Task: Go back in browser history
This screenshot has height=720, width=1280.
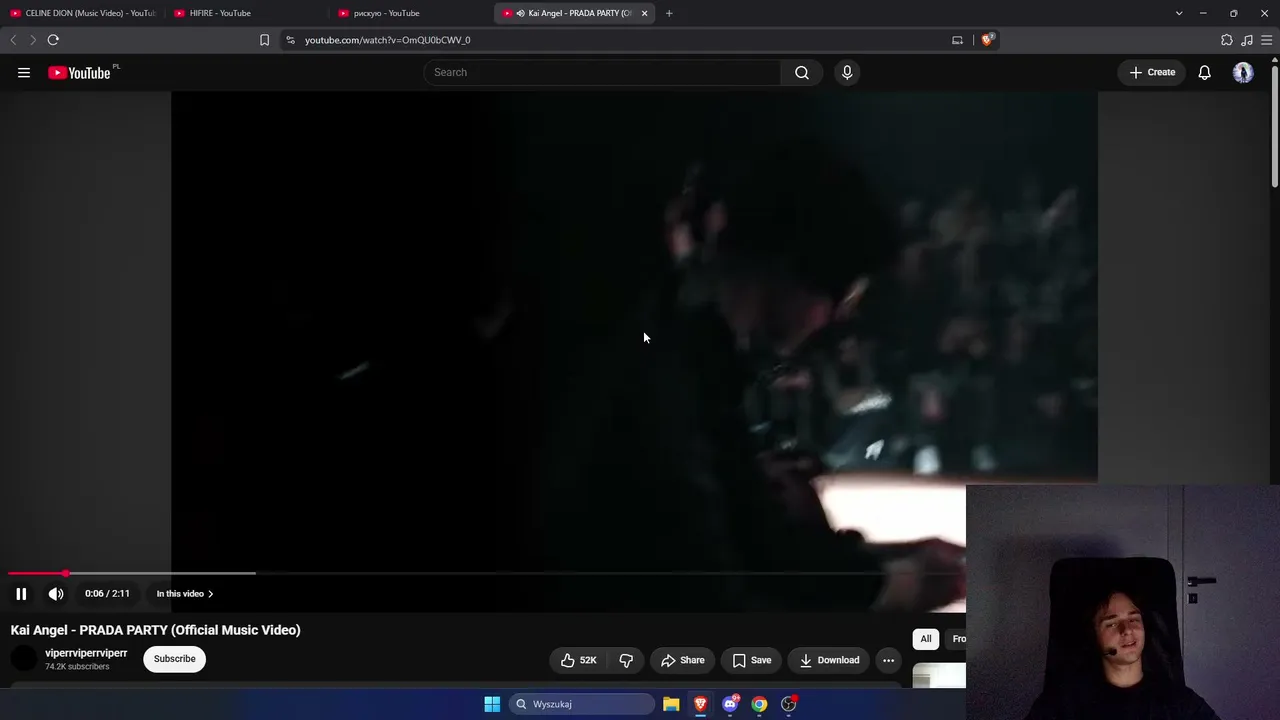Action: (13, 40)
